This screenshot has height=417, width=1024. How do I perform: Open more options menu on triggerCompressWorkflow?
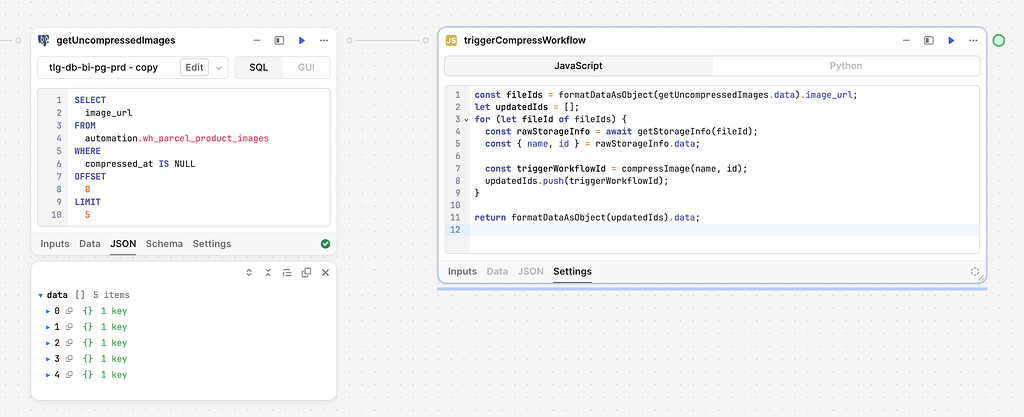(x=973, y=40)
